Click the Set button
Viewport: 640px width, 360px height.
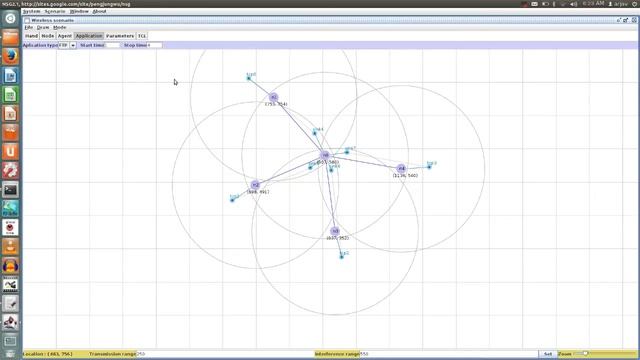point(547,354)
